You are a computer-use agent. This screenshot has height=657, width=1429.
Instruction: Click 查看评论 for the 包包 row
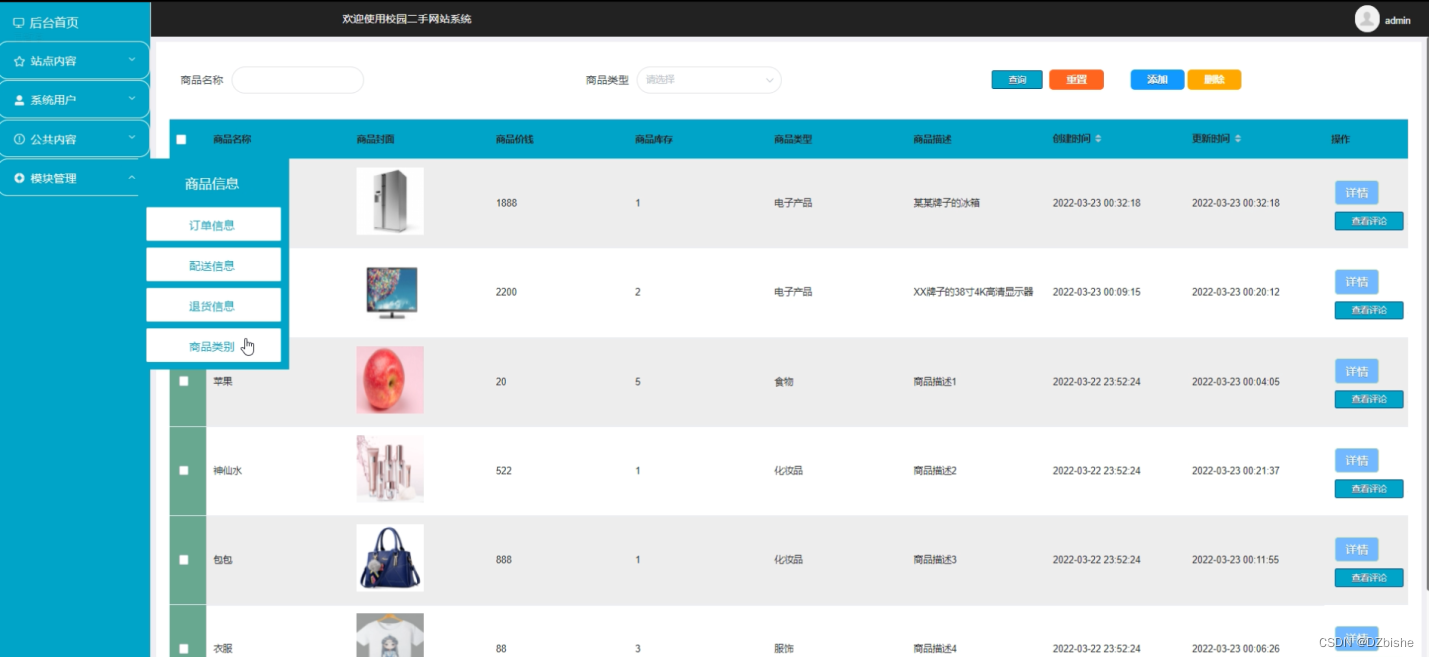point(1369,577)
